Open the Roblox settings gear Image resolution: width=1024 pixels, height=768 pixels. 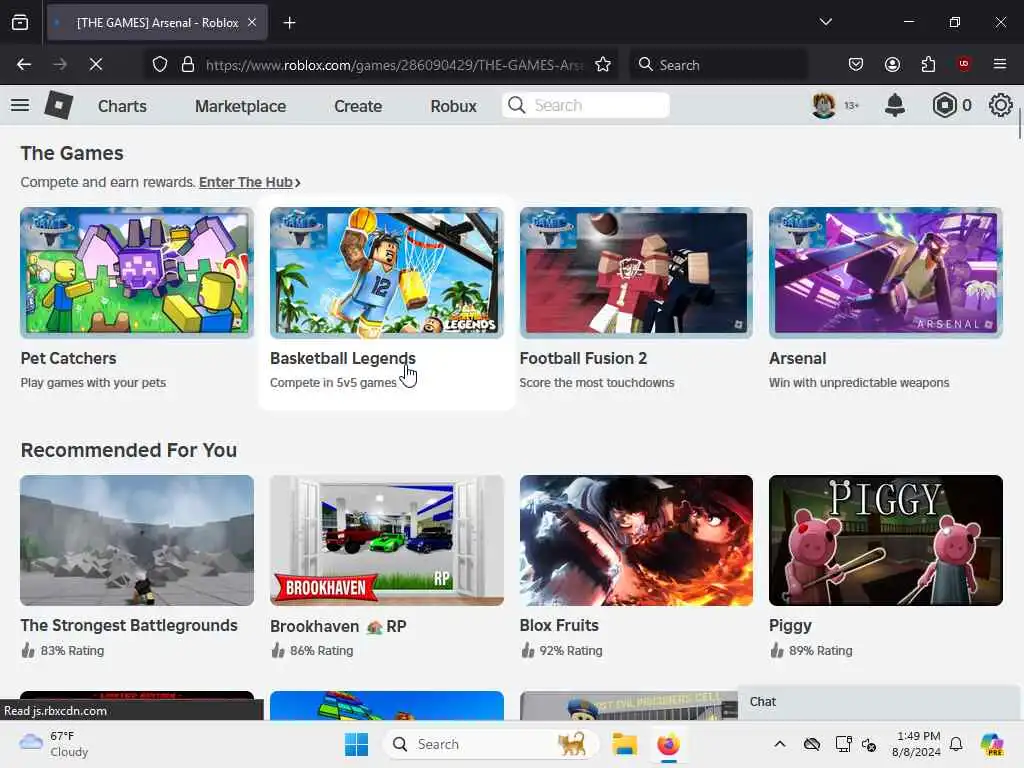pyautogui.click(x=1000, y=105)
